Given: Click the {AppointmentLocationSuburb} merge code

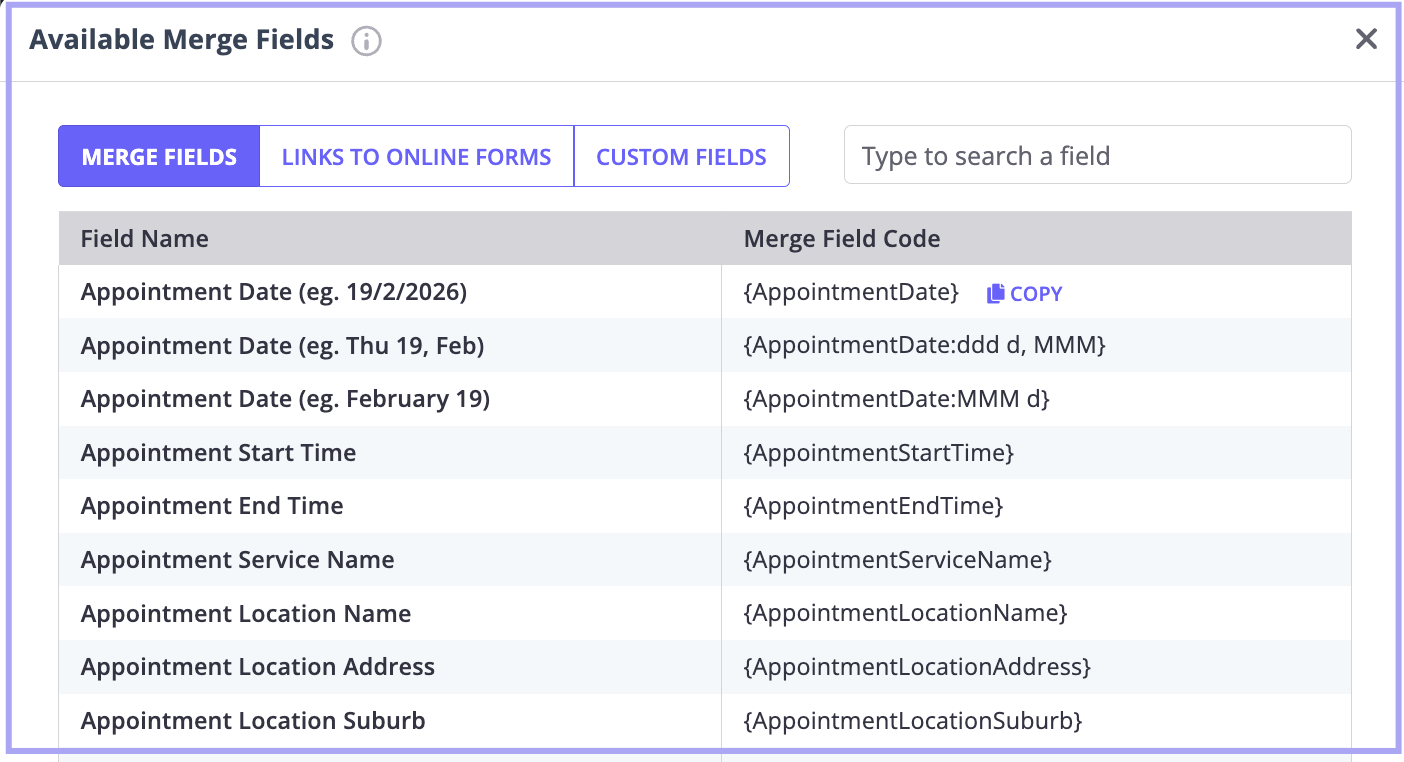Looking at the screenshot, I should pyautogui.click(x=912, y=720).
